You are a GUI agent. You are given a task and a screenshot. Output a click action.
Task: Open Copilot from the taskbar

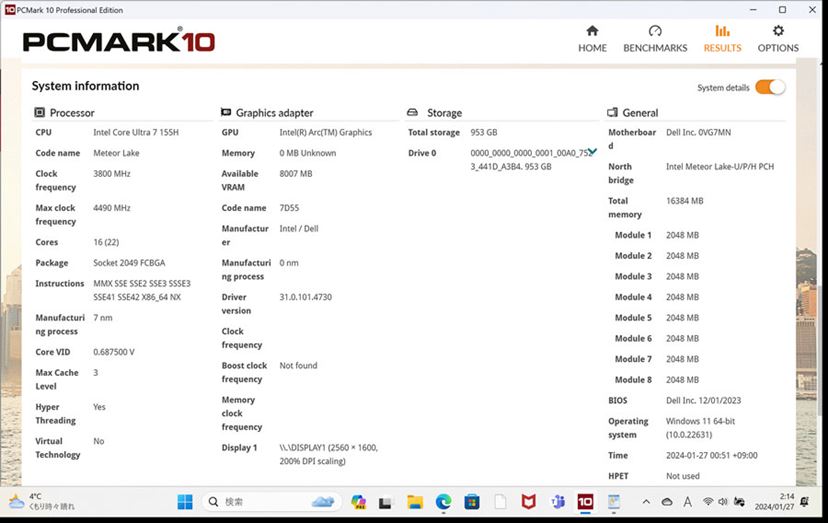tap(359, 502)
